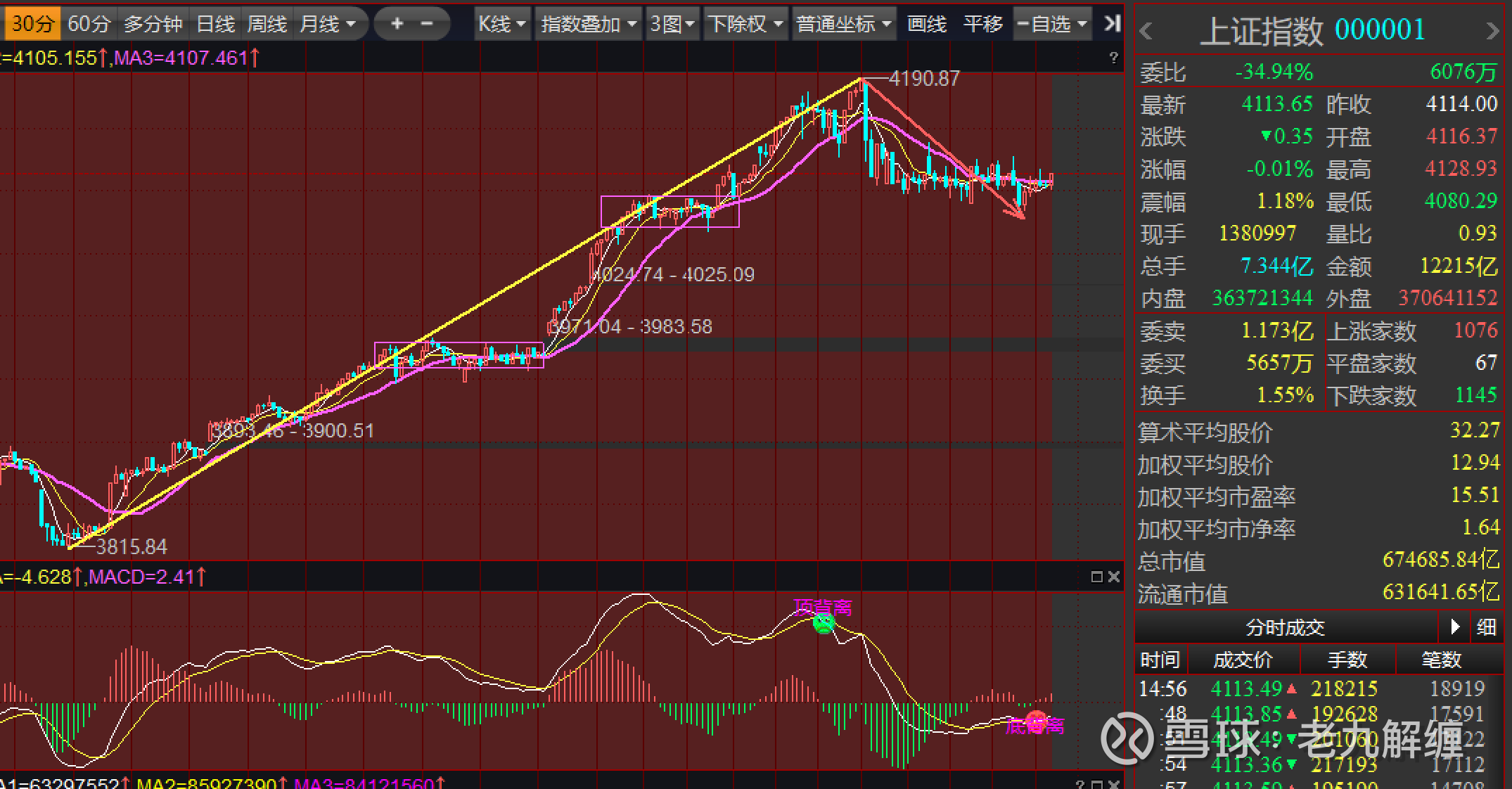Viewport: 1512px width, 789px height.
Task: Toggle 画线 drawing mode
Action: 926,24
